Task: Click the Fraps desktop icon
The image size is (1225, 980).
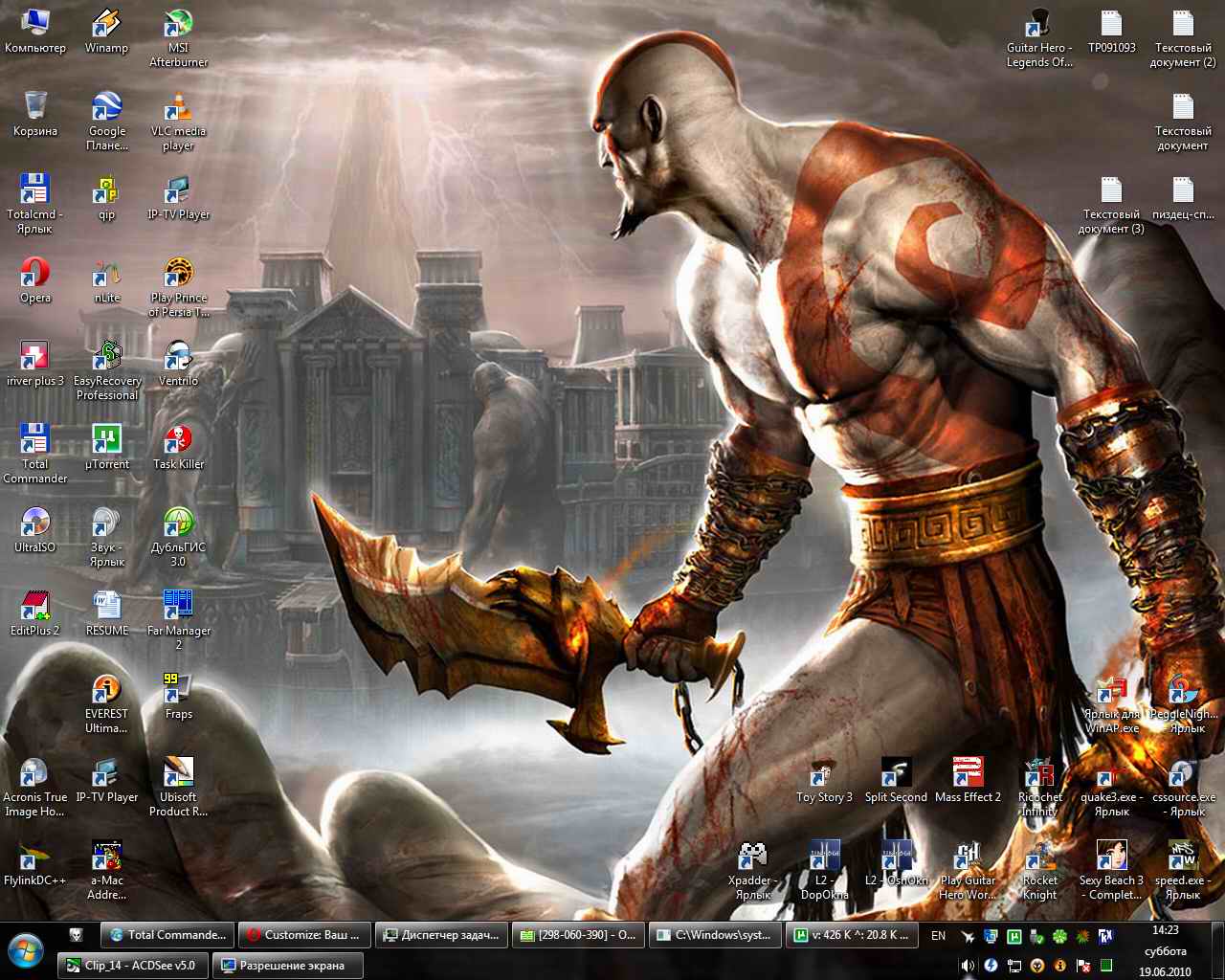Action: [x=178, y=689]
